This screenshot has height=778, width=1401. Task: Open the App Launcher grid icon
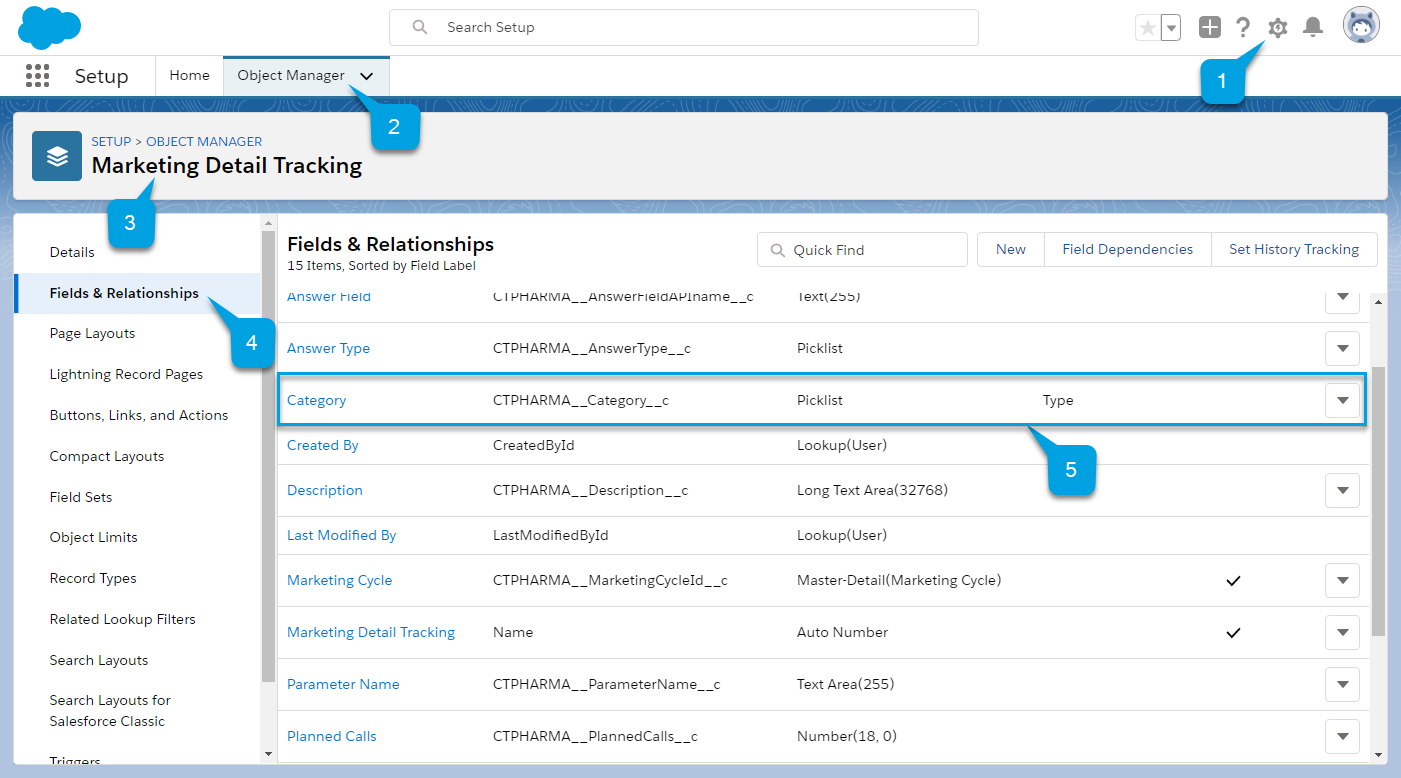37,76
